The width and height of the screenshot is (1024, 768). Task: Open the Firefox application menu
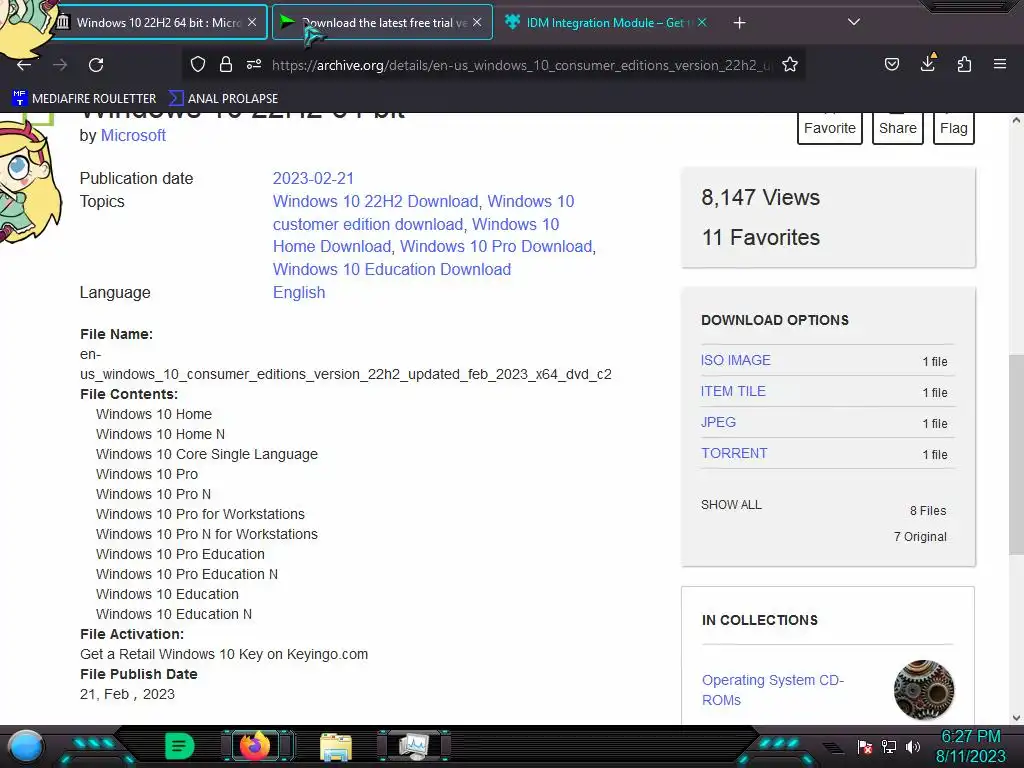tap(1000, 64)
